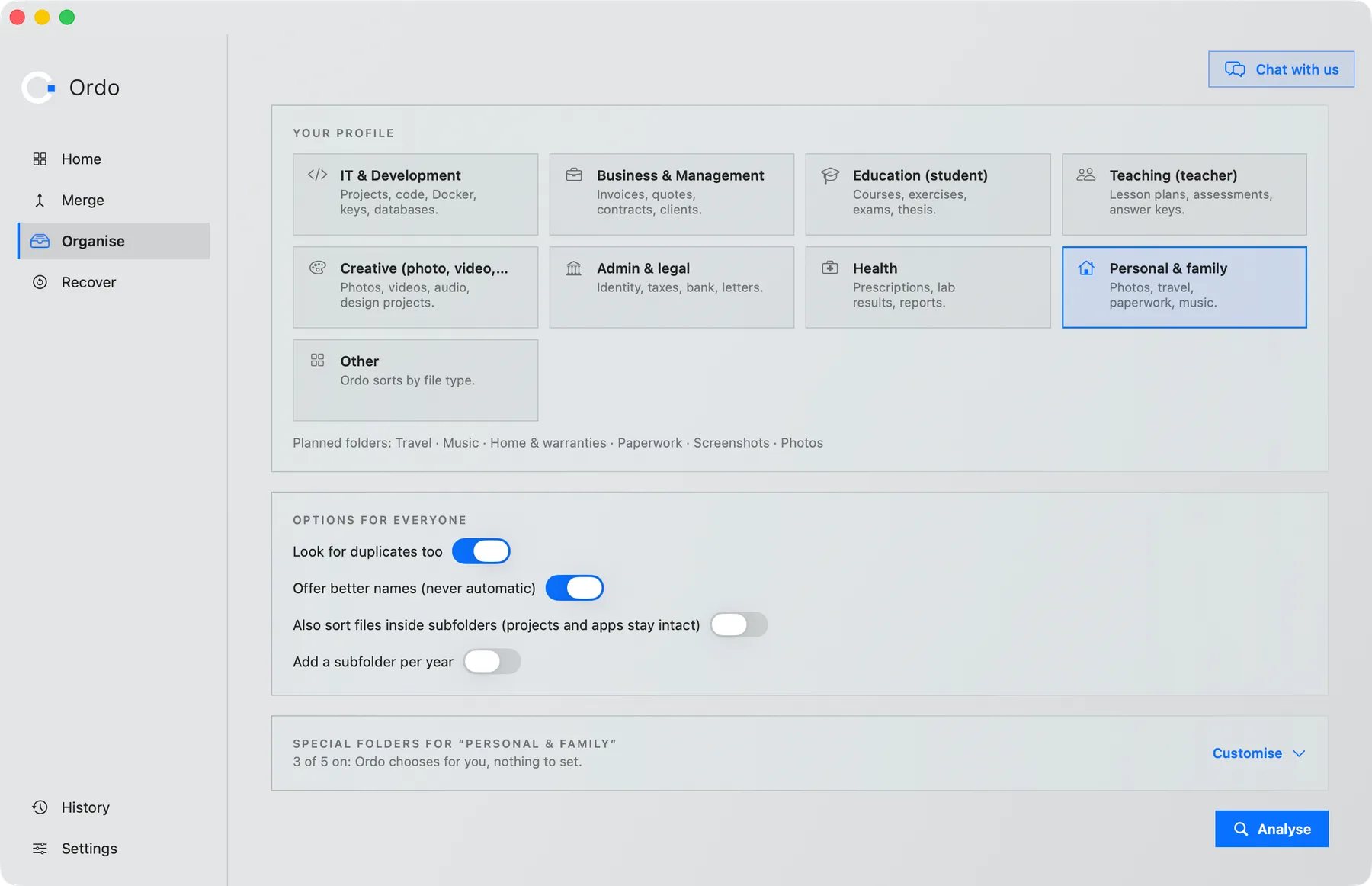Click the green macOS zoom window button
This screenshot has height=886, width=1372.
67,17
